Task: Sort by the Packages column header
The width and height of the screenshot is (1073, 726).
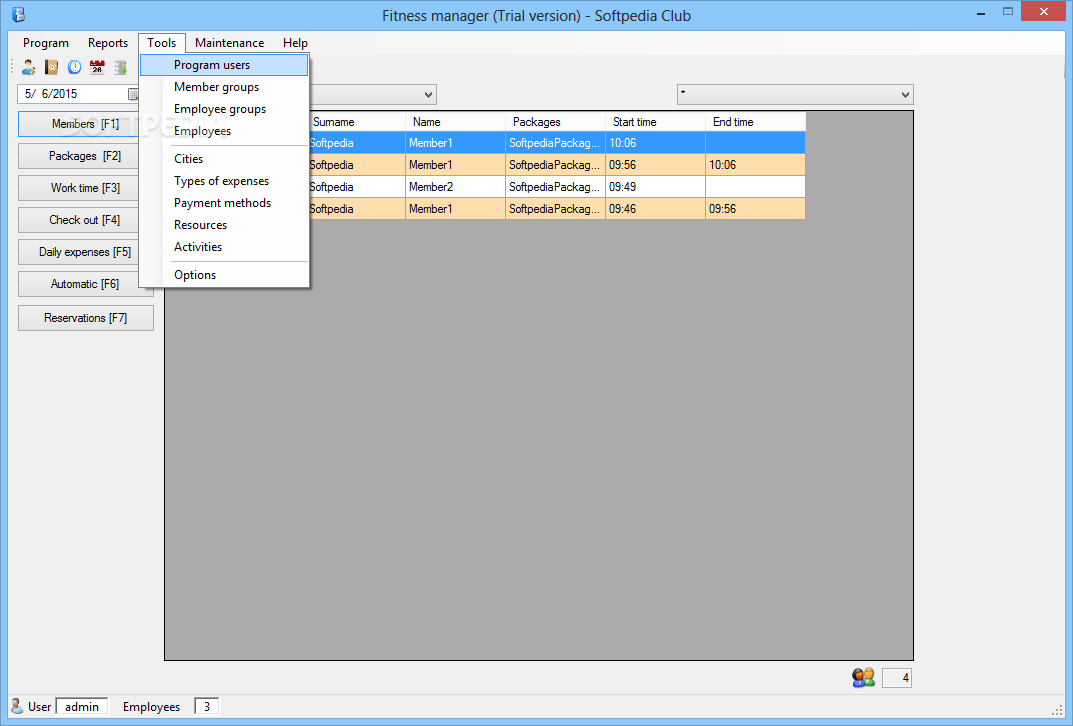Action: 555,122
